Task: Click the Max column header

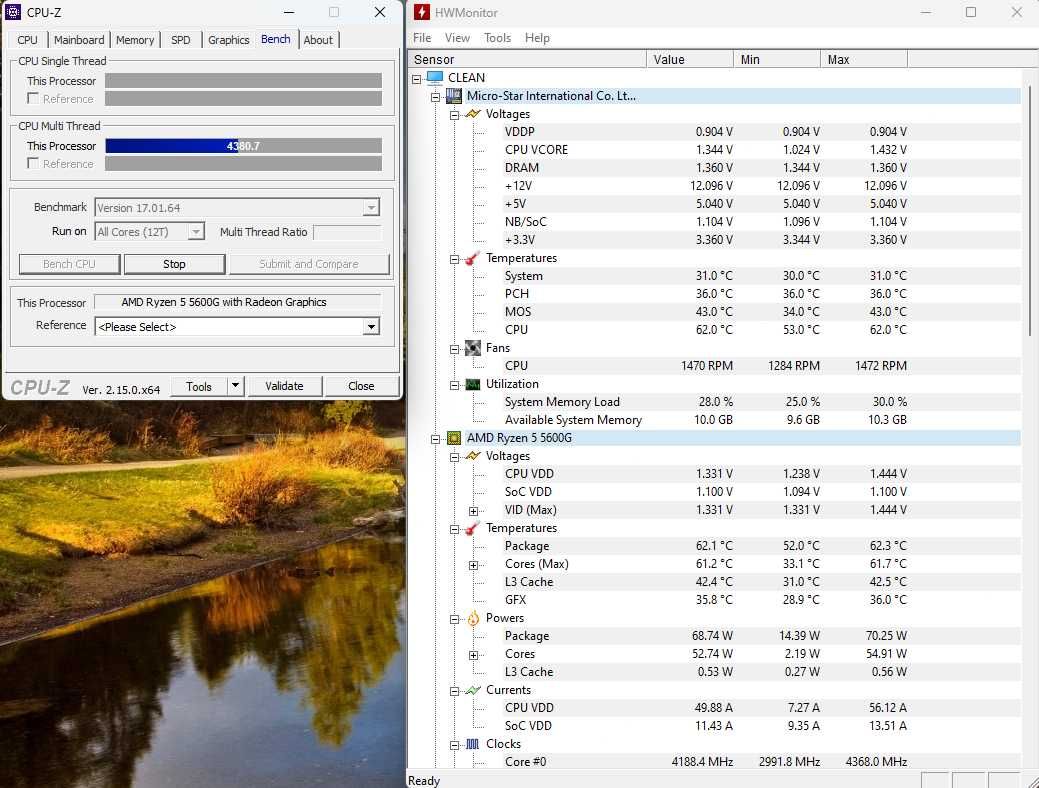Action: (864, 59)
